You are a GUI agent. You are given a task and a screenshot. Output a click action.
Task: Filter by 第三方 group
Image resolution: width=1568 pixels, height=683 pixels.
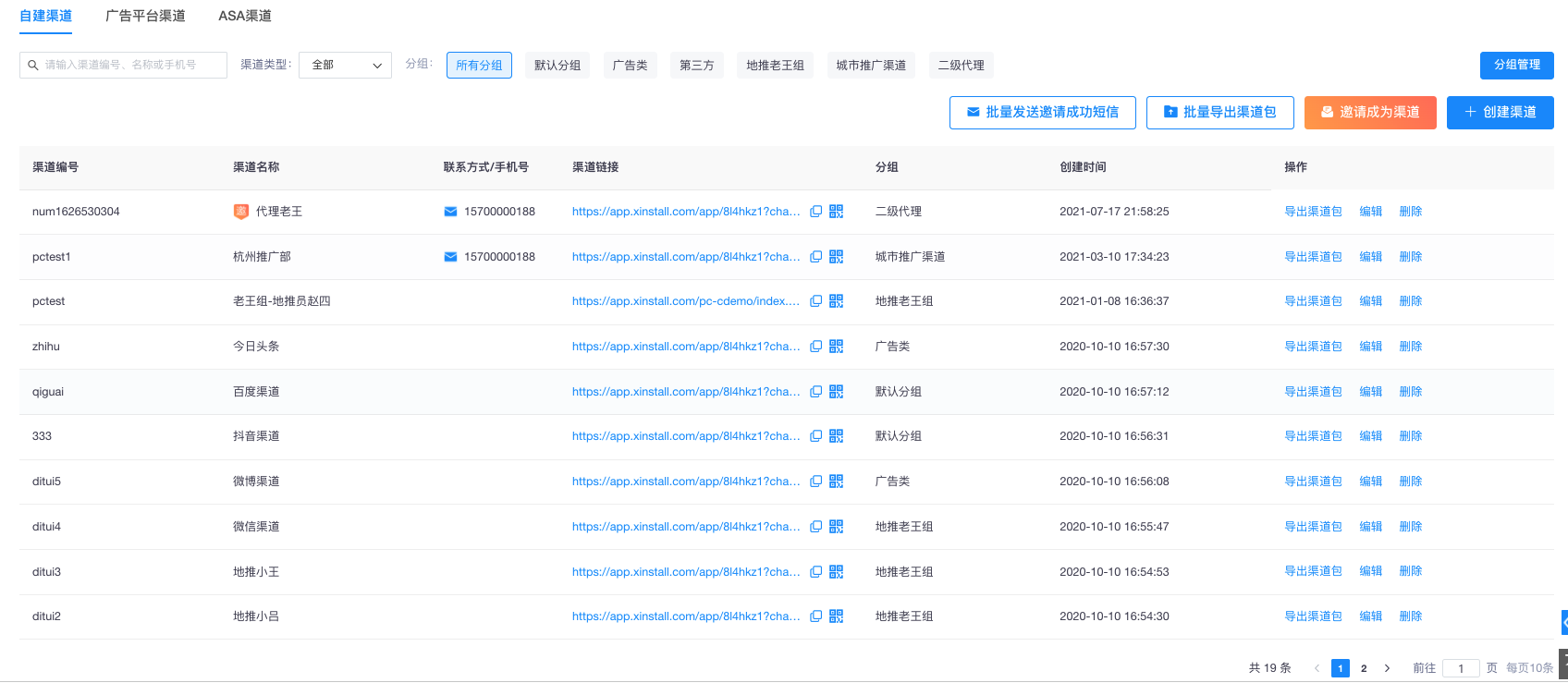(697, 66)
